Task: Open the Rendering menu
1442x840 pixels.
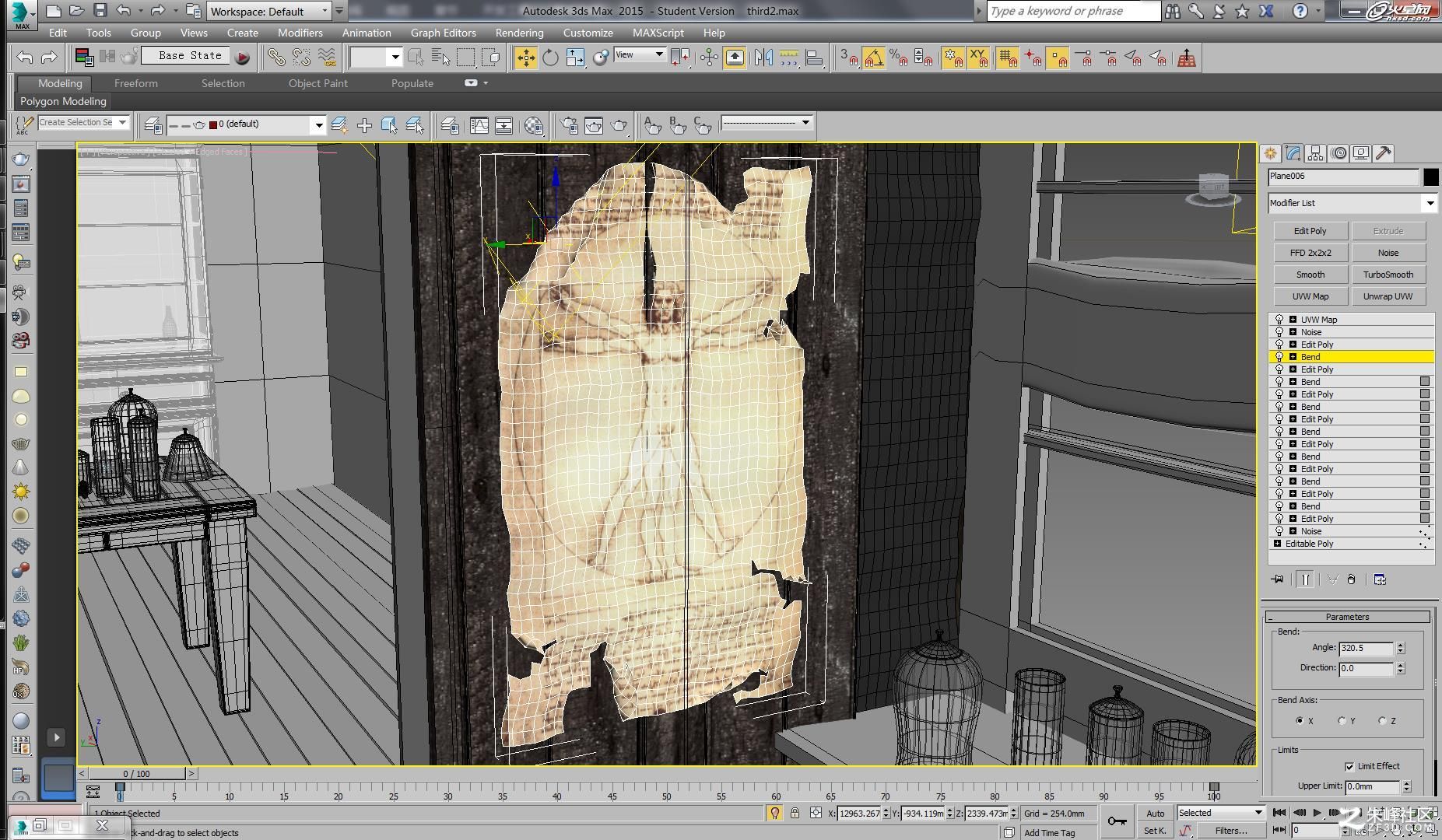Action: pos(519,33)
